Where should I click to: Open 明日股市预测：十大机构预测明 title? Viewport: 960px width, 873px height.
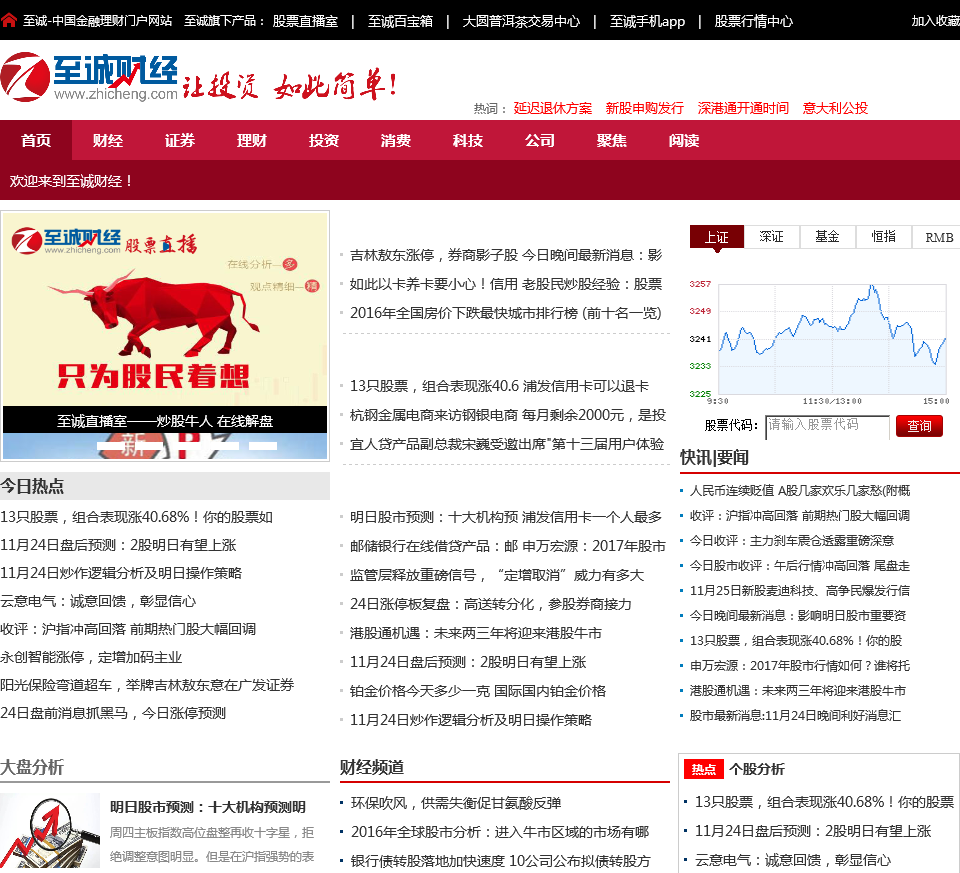(208, 807)
